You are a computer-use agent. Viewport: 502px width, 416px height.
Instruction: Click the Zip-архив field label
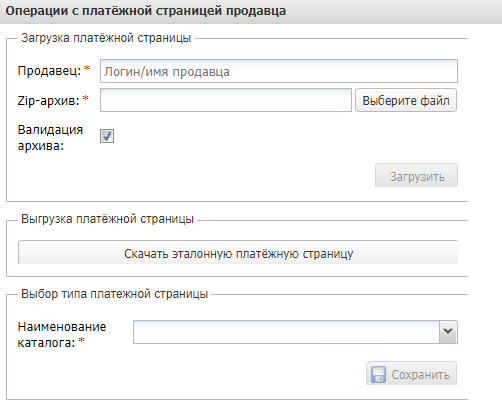(49, 100)
